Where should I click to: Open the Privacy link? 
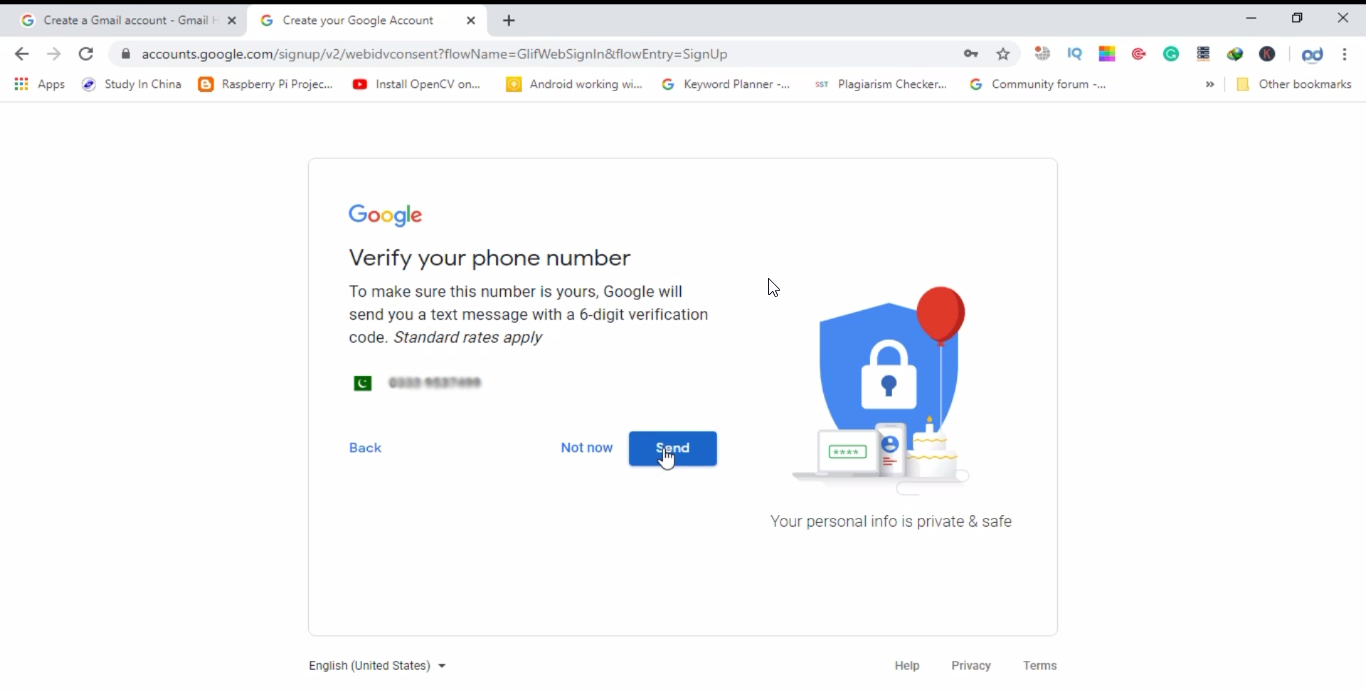point(971,665)
